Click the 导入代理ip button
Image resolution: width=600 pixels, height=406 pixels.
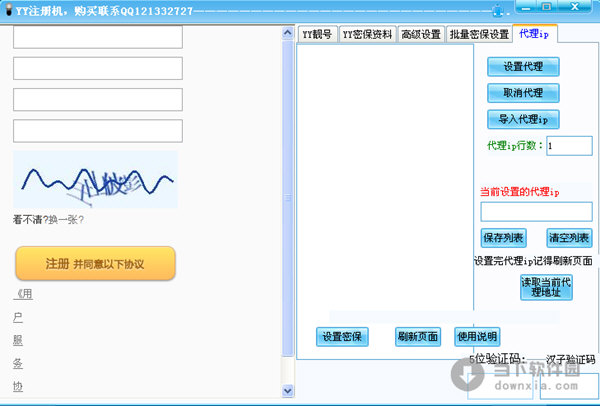tap(523, 119)
